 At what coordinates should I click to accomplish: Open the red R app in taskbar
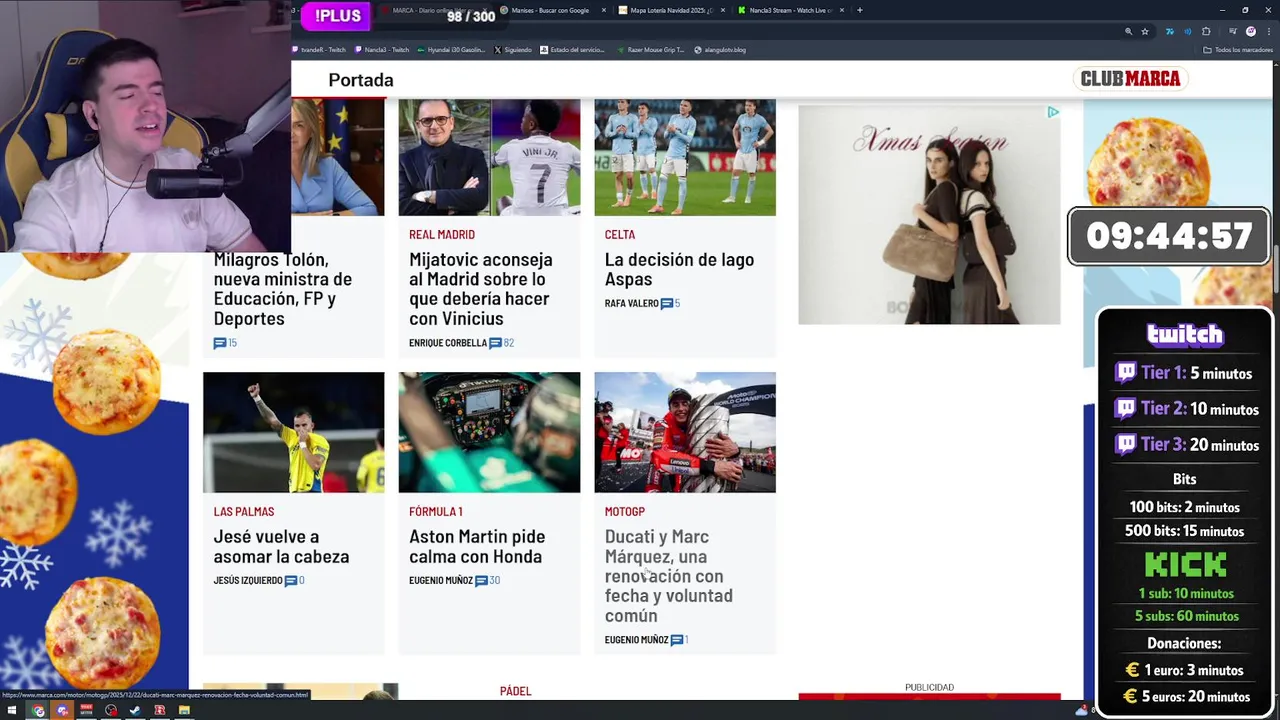click(160, 711)
